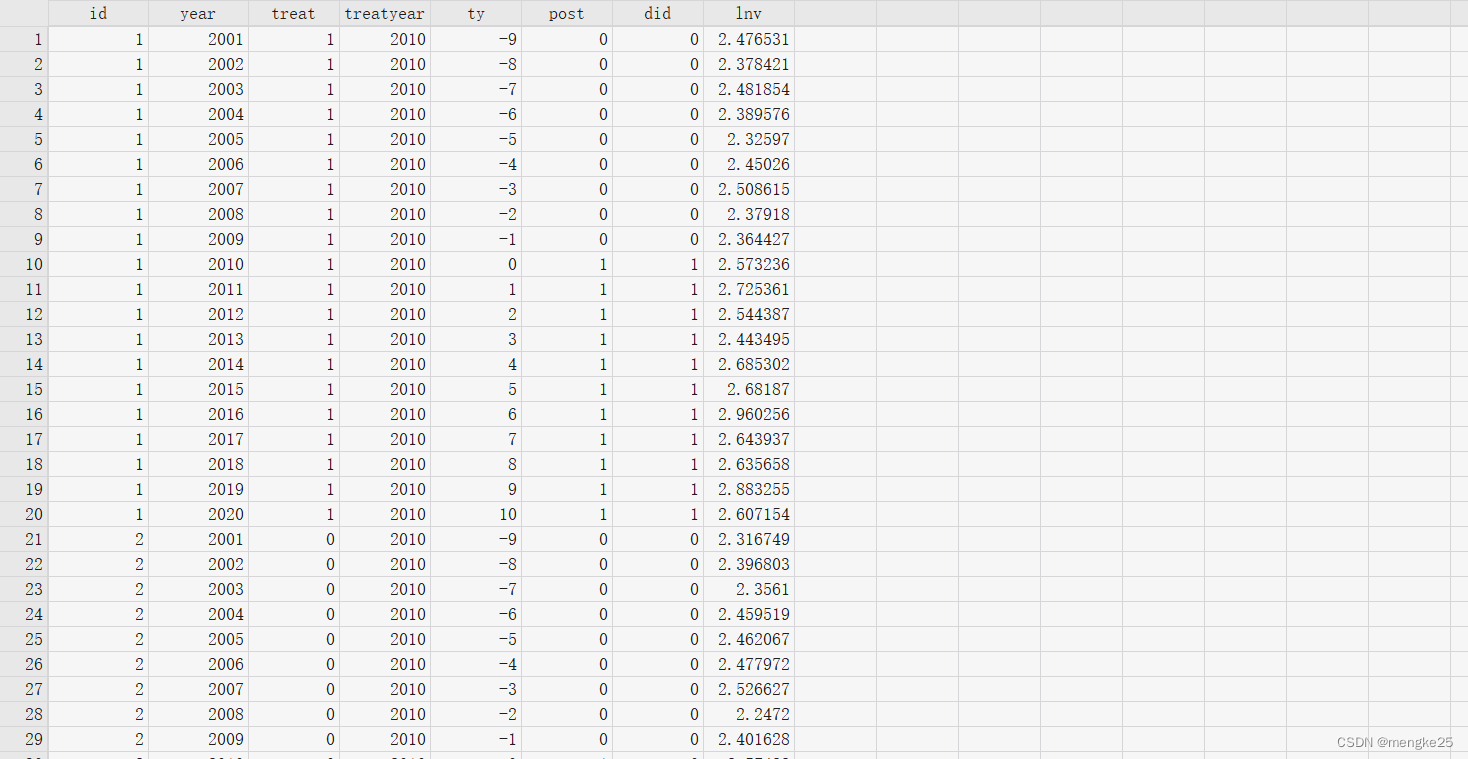The image size is (1468, 759).
Task: Click treat cell in row 21
Action: (294, 539)
